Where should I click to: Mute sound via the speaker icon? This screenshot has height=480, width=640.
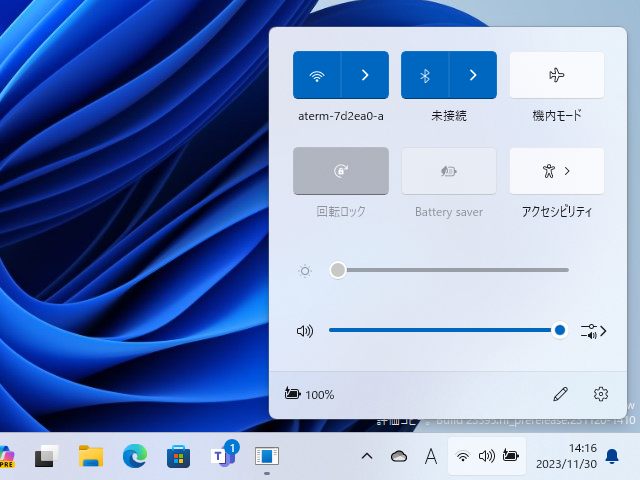[x=304, y=331]
